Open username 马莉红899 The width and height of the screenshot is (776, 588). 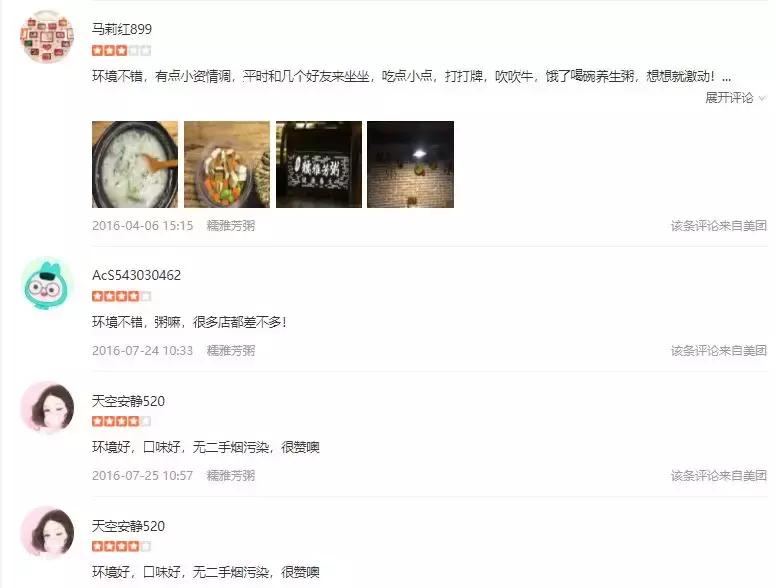pos(122,29)
